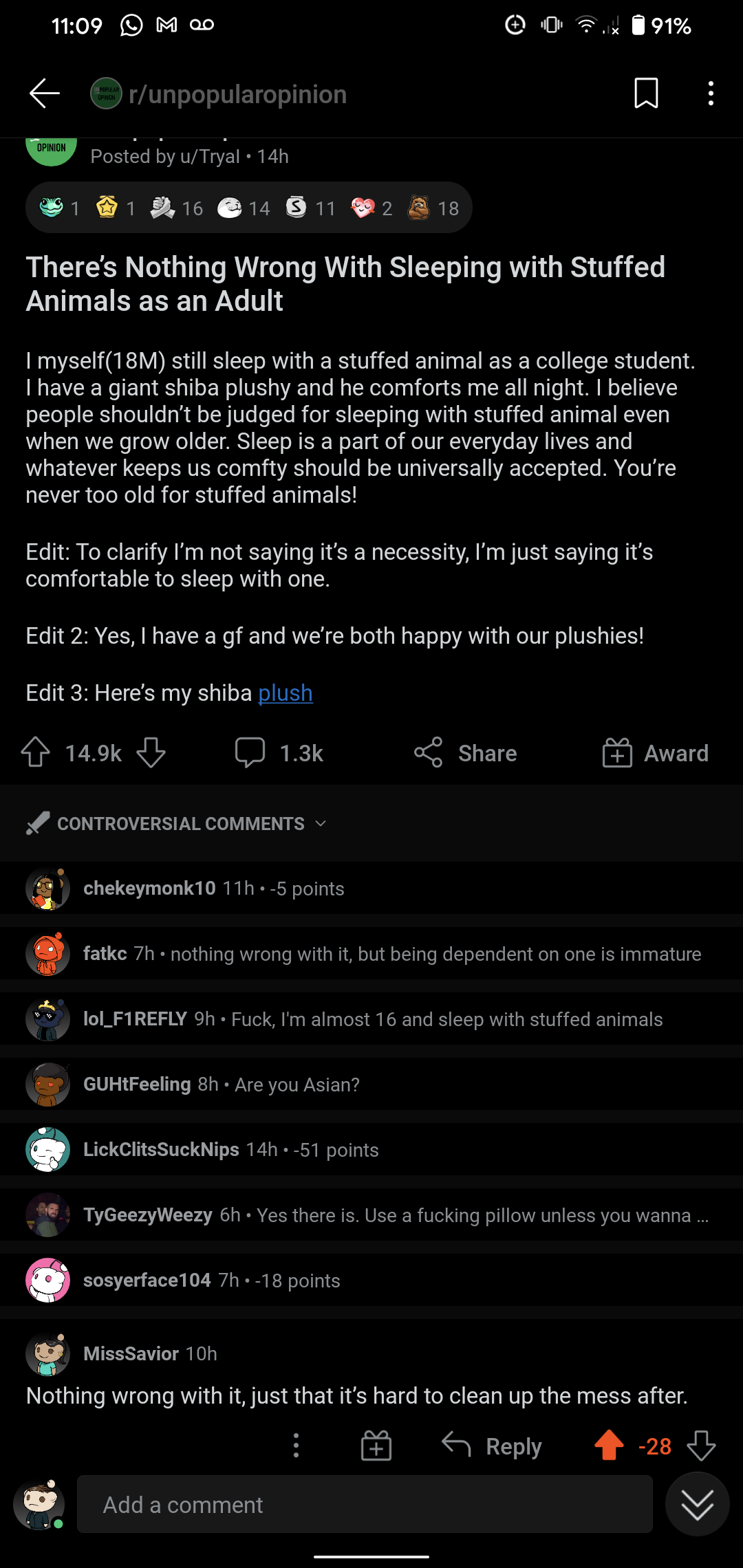Viewport: 743px width, 1568px height.
Task: Open the three-dot overflow menu
Action: coord(711,94)
